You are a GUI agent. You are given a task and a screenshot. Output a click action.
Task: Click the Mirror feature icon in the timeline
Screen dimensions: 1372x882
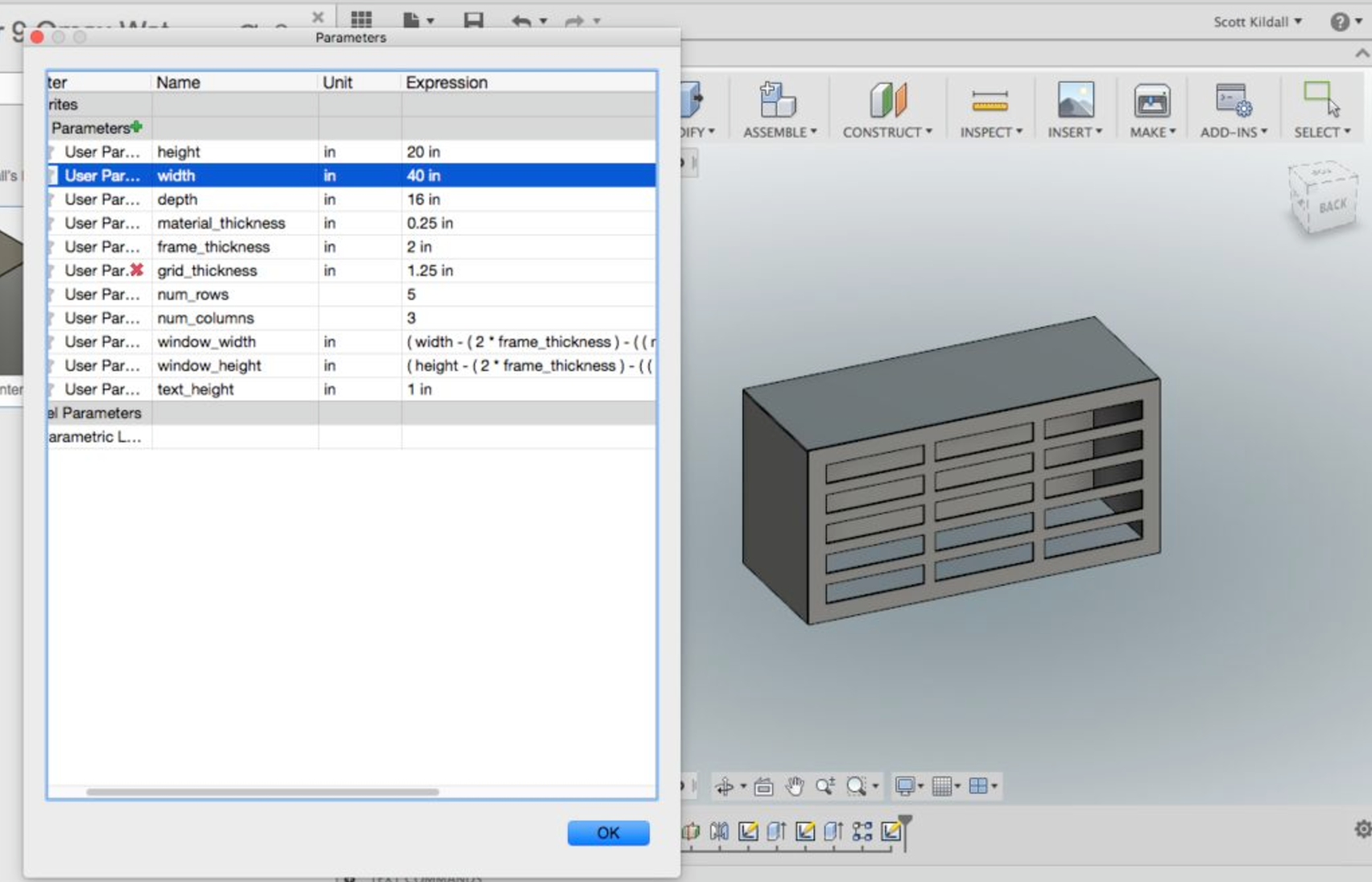pos(719,833)
